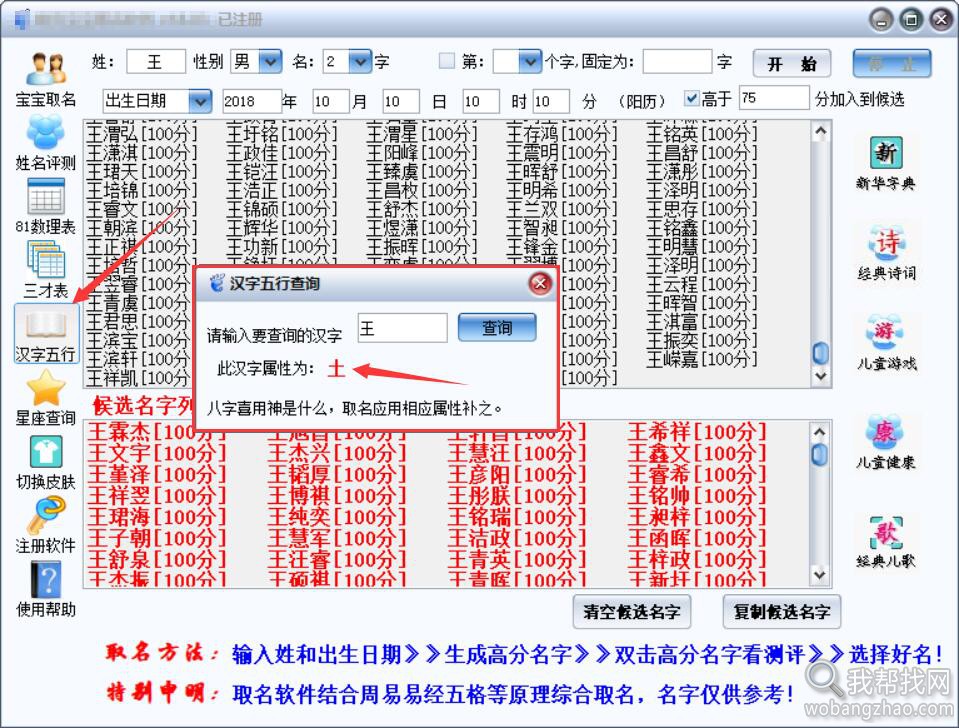Select the name 王阳峰[100分]
Image resolution: width=959 pixels, height=728 pixels.
click(x=421, y=152)
